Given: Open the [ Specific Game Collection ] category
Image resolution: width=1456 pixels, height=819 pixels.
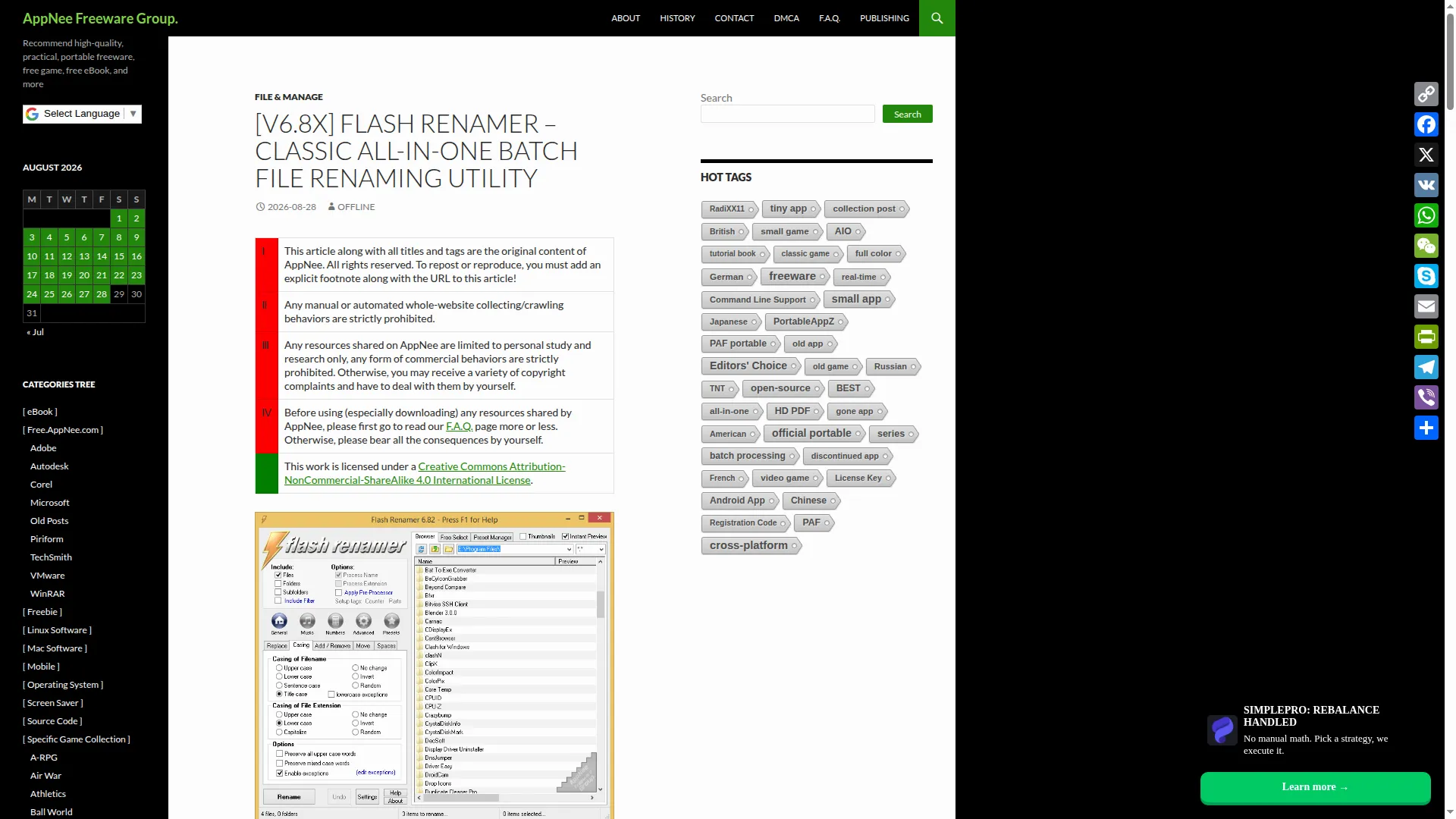Looking at the screenshot, I should pos(77,739).
